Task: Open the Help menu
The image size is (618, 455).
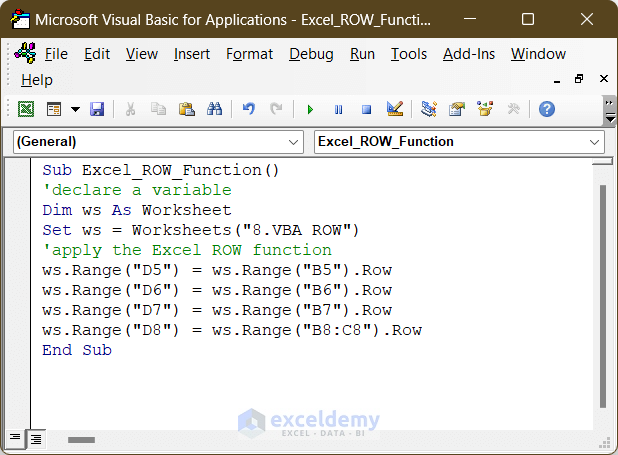Action: pos(37,80)
